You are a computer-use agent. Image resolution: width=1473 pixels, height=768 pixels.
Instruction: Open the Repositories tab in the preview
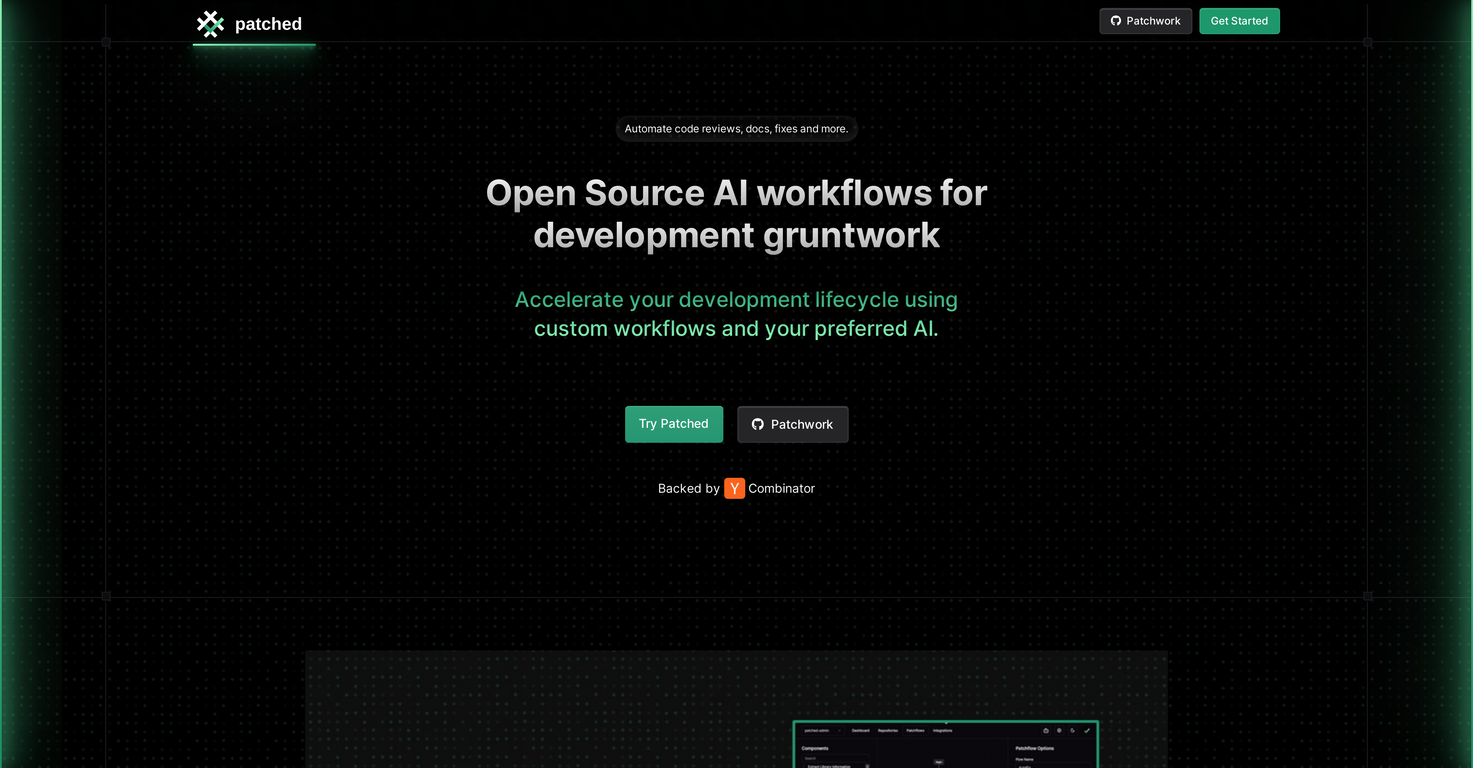pyautogui.click(x=888, y=731)
